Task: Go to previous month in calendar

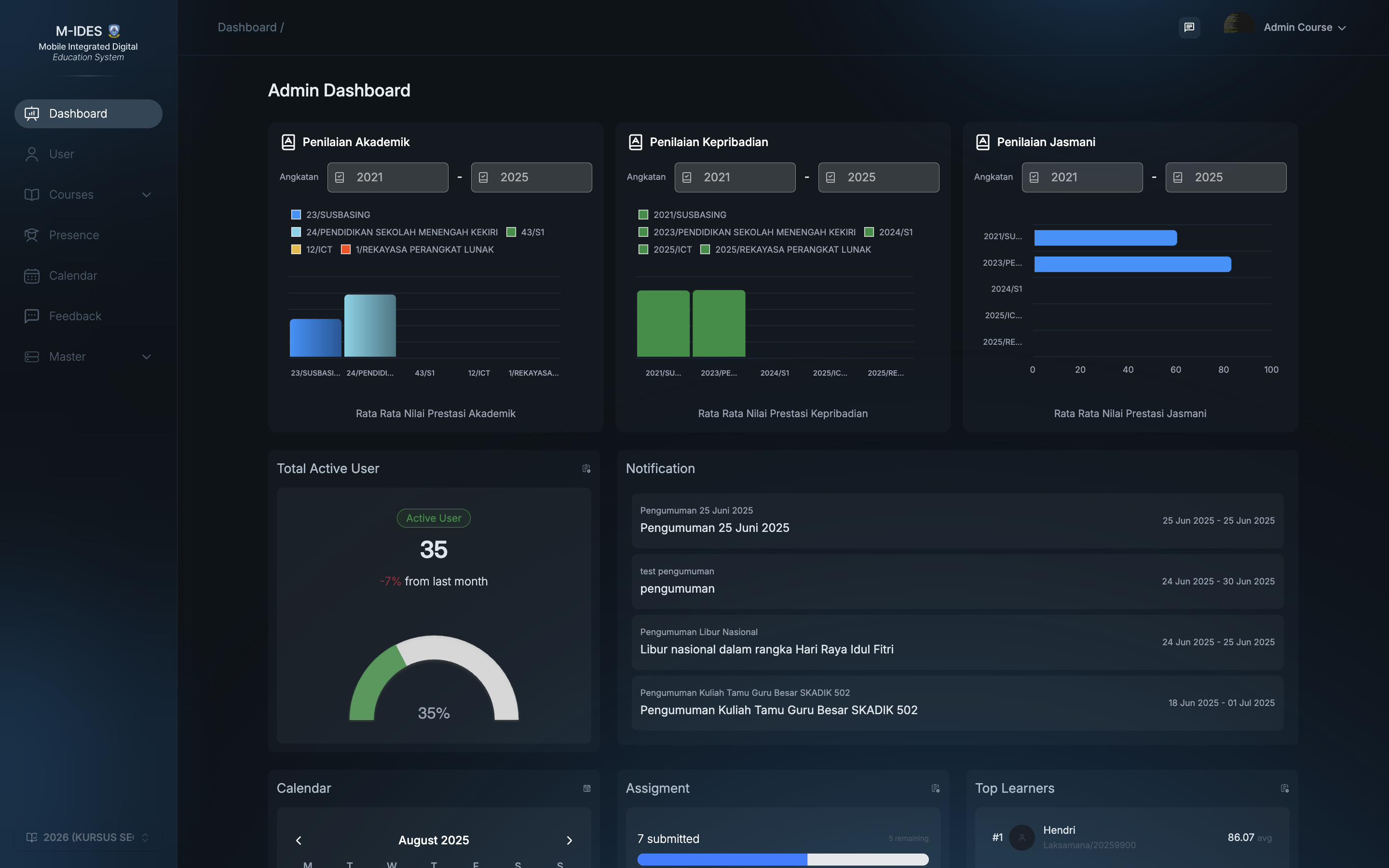Action: pos(299,841)
